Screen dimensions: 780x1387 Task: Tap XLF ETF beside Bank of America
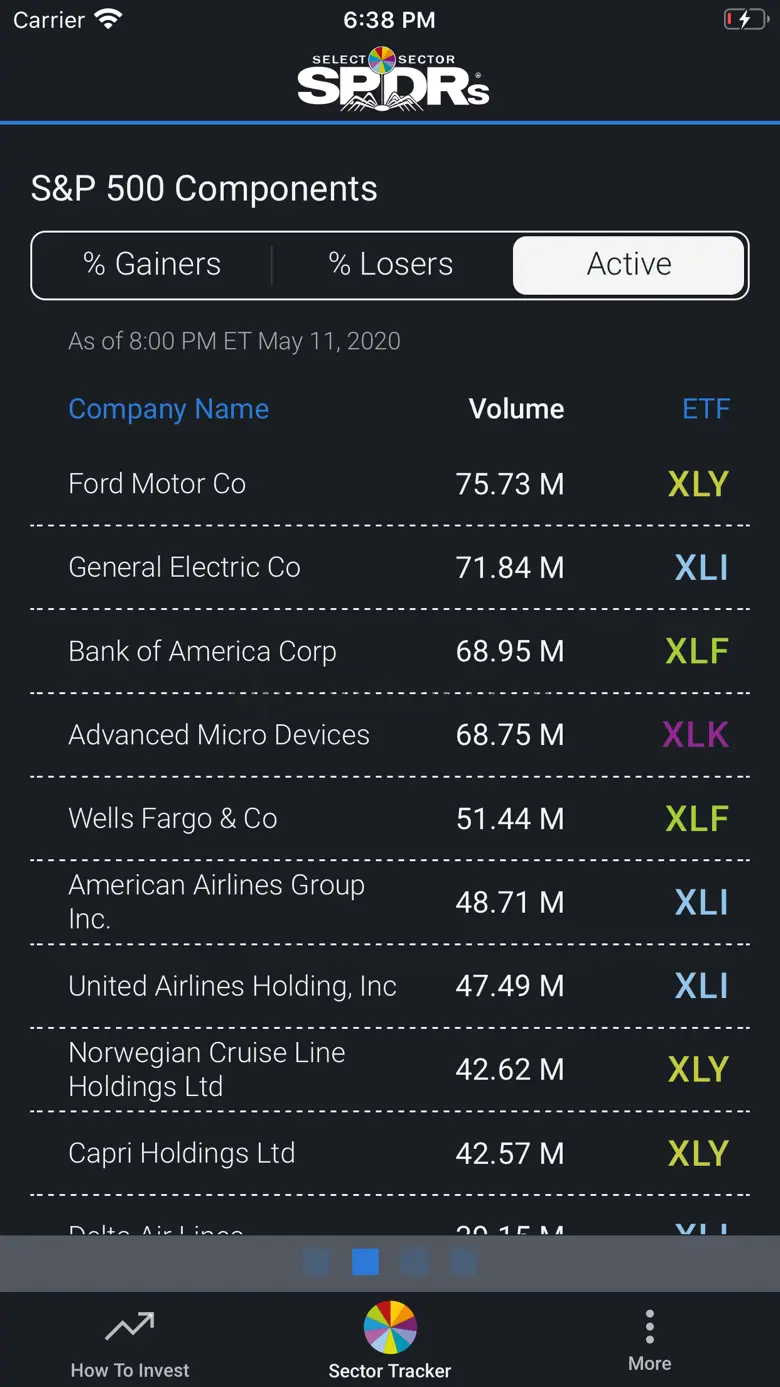pyautogui.click(x=697, y=651)
